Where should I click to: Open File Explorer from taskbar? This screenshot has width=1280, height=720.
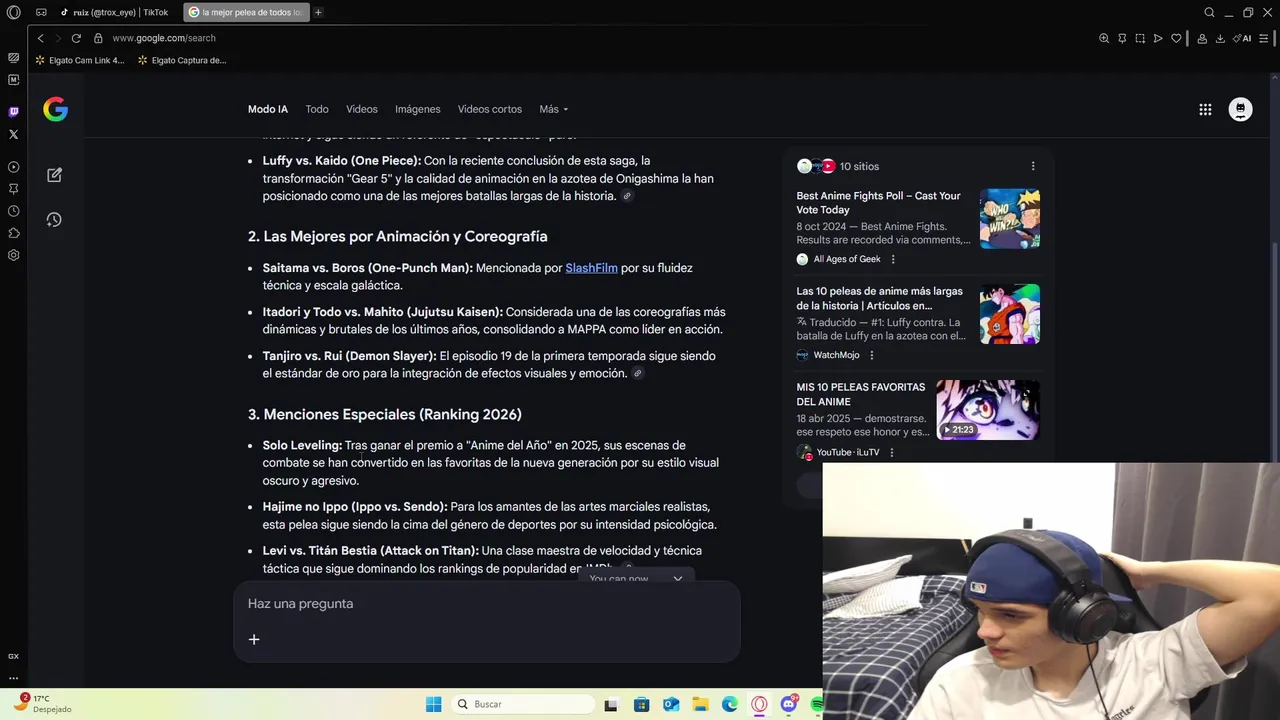tap(700, 704)
